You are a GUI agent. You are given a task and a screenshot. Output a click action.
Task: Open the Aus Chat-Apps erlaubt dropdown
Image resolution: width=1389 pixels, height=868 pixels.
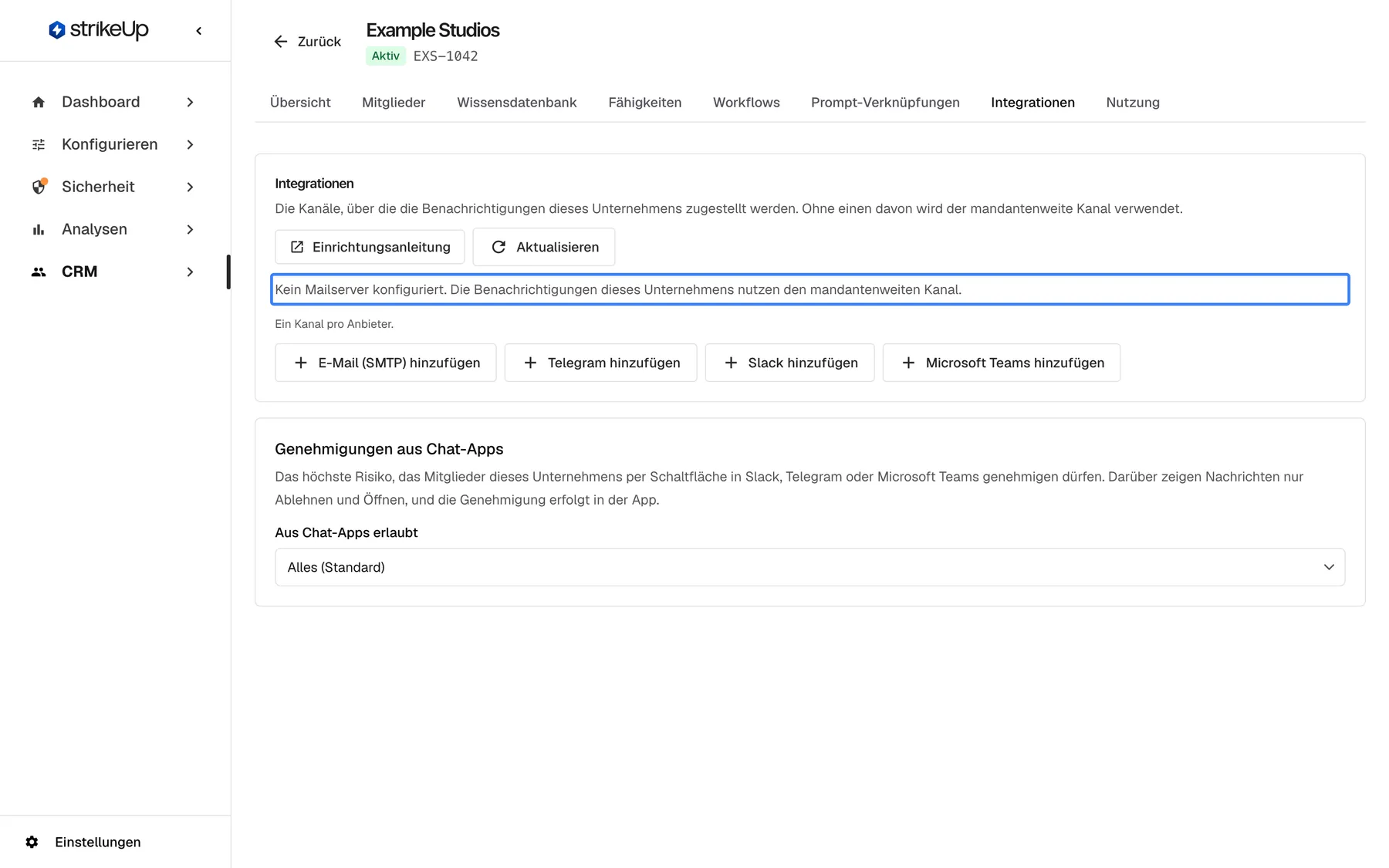809,567
